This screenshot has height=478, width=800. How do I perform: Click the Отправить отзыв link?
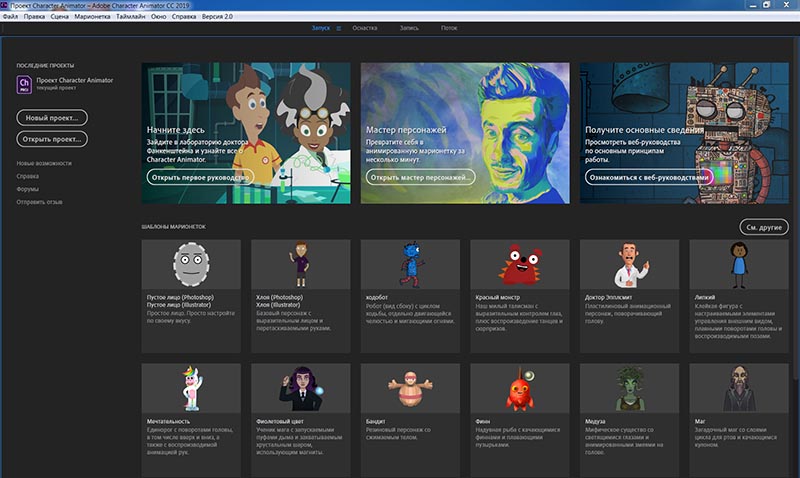point(39,202)
